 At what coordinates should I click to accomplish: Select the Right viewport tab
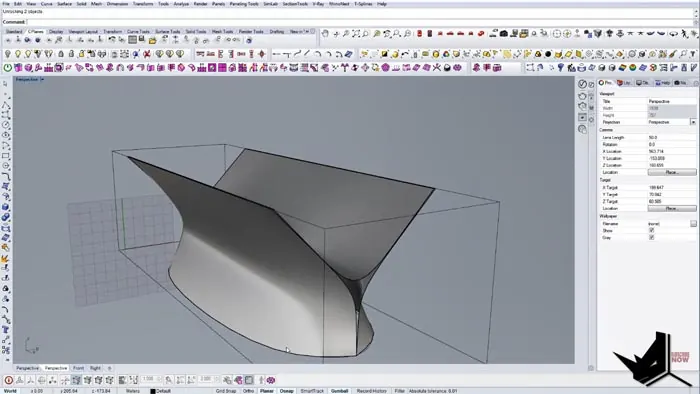coord(95,368)
